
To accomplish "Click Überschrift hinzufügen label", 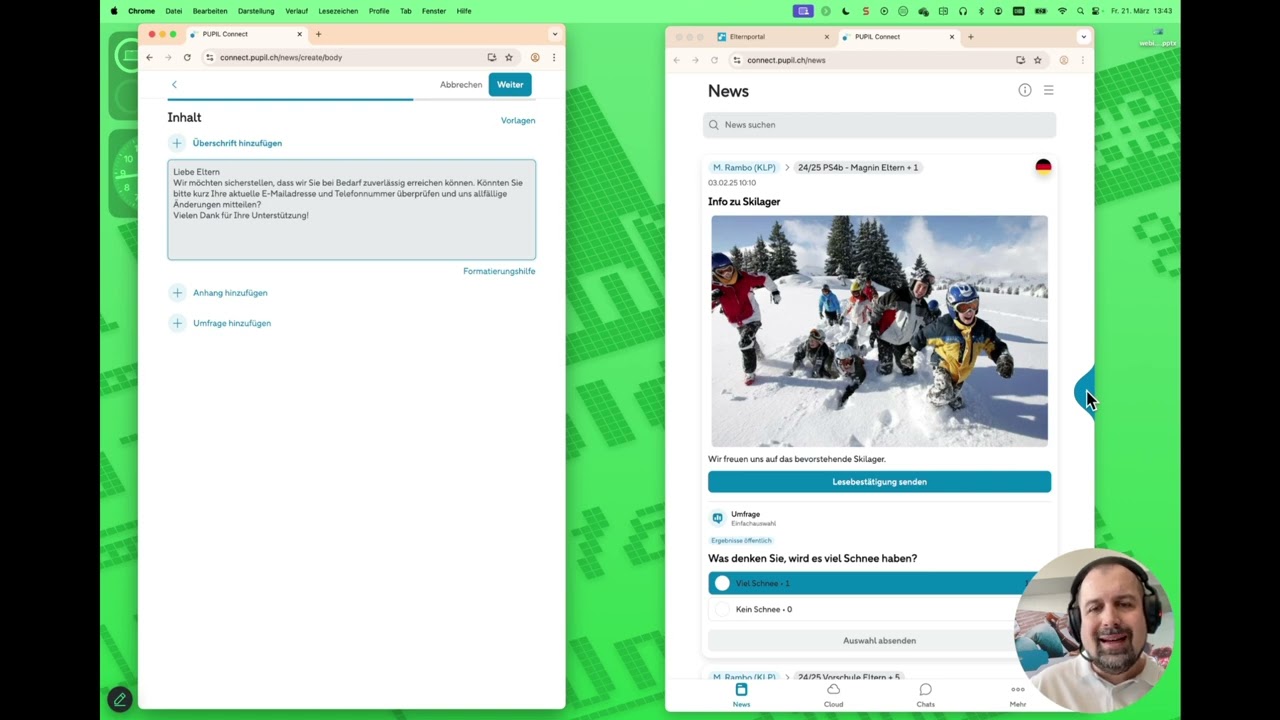I will [x=237, y=143].
